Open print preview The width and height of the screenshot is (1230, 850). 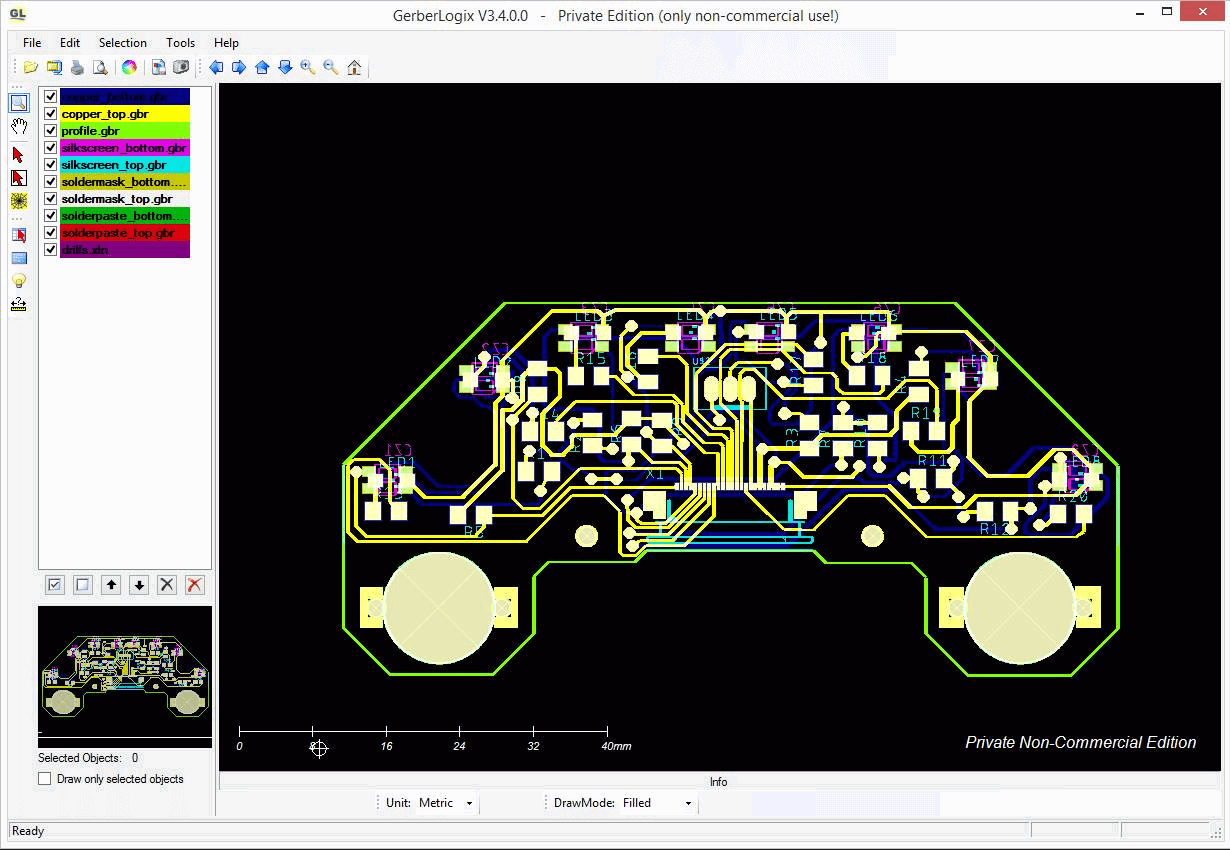coord(100,68)
